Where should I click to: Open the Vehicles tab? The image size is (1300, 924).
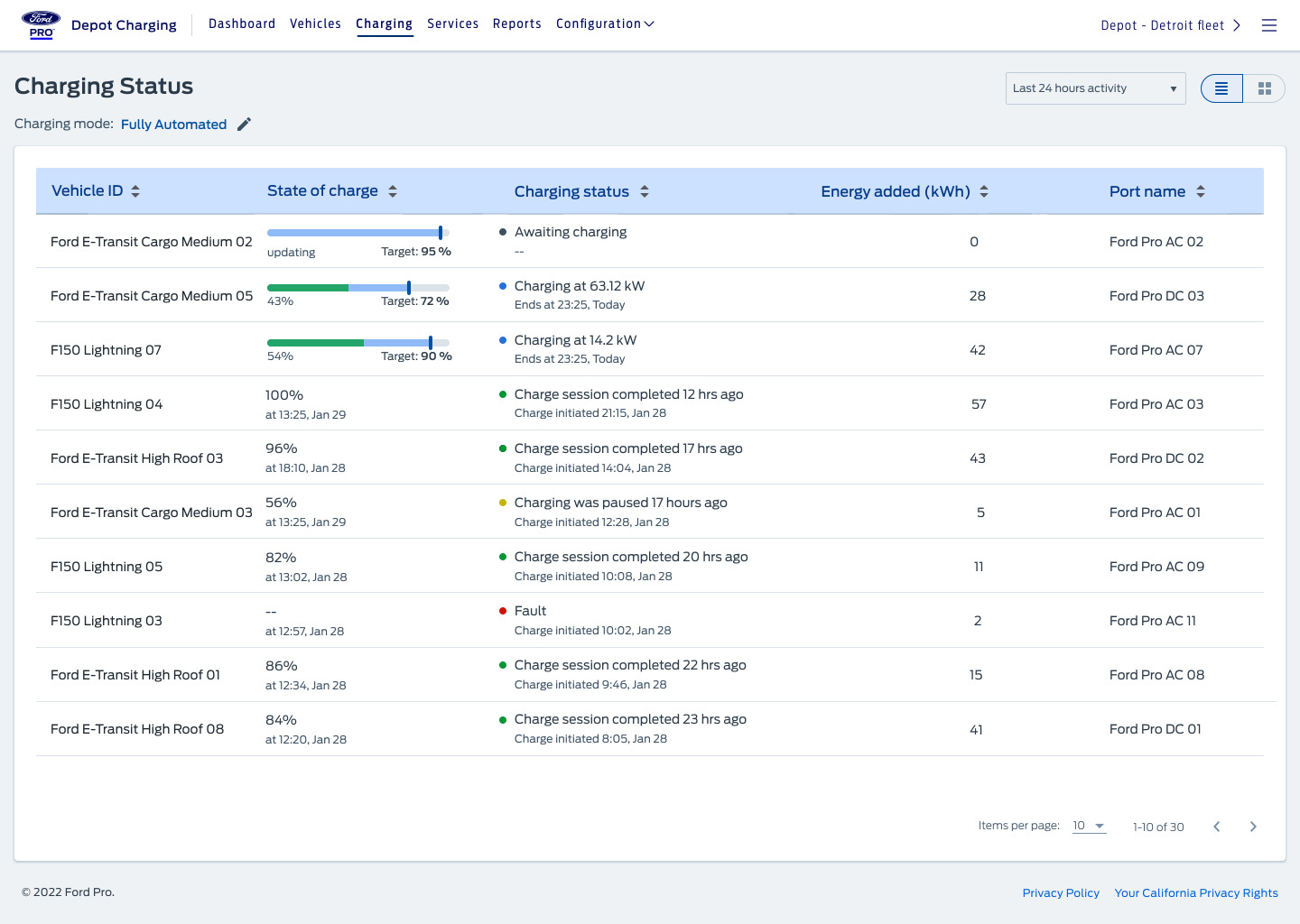315,23
